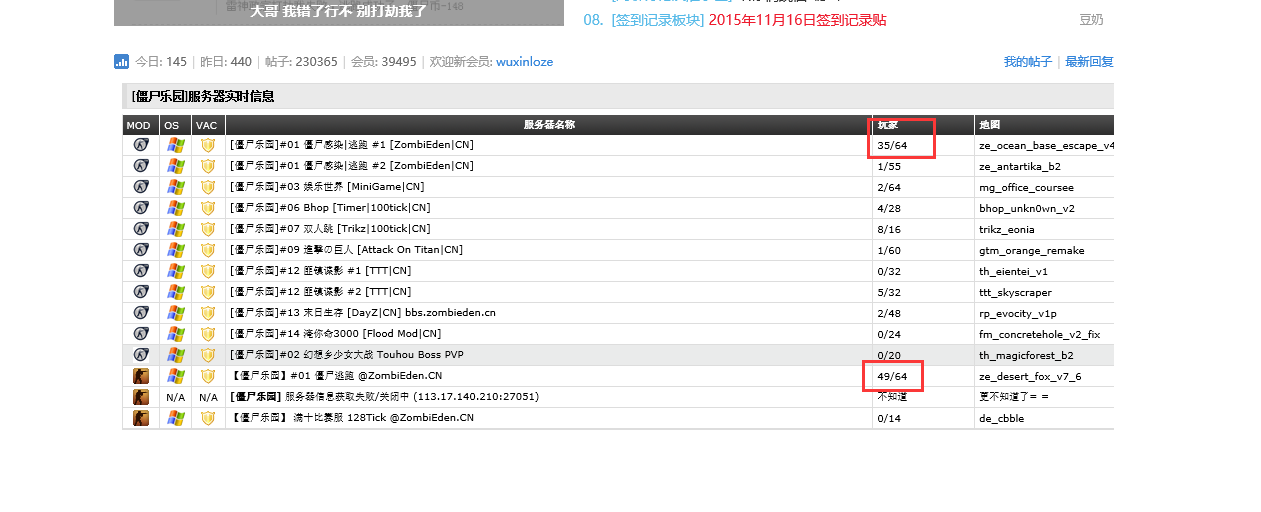The width and height of the screenshot is (1261, 512).
Task: Click the [签到记录板块] board link
Action: (x=658, y=20)
